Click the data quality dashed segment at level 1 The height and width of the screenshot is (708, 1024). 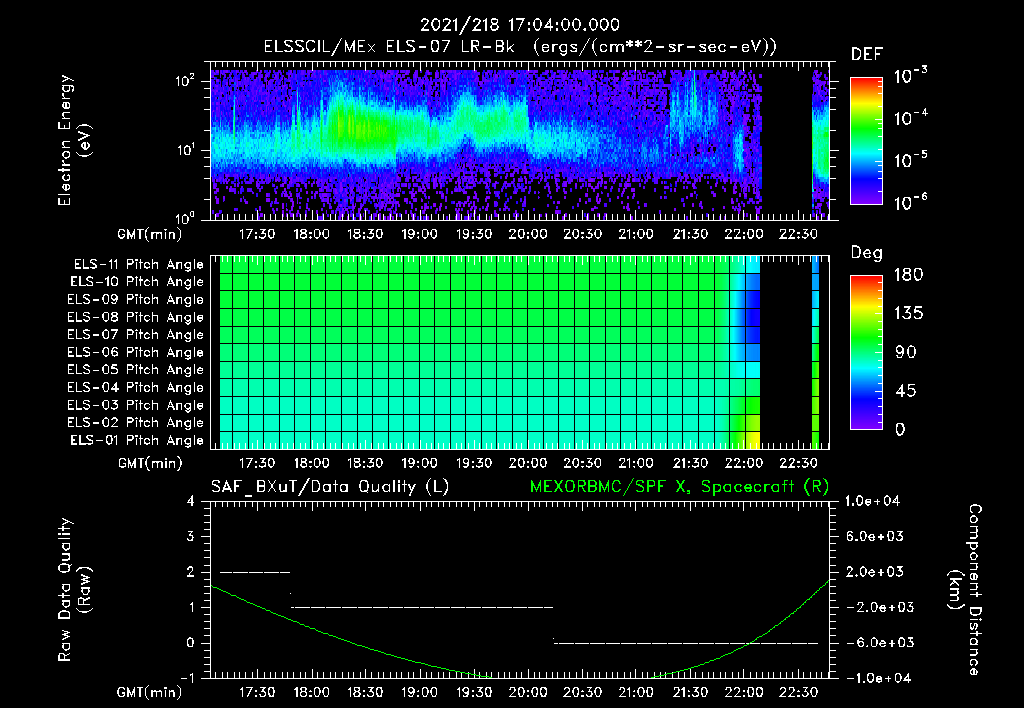point(422,607)
